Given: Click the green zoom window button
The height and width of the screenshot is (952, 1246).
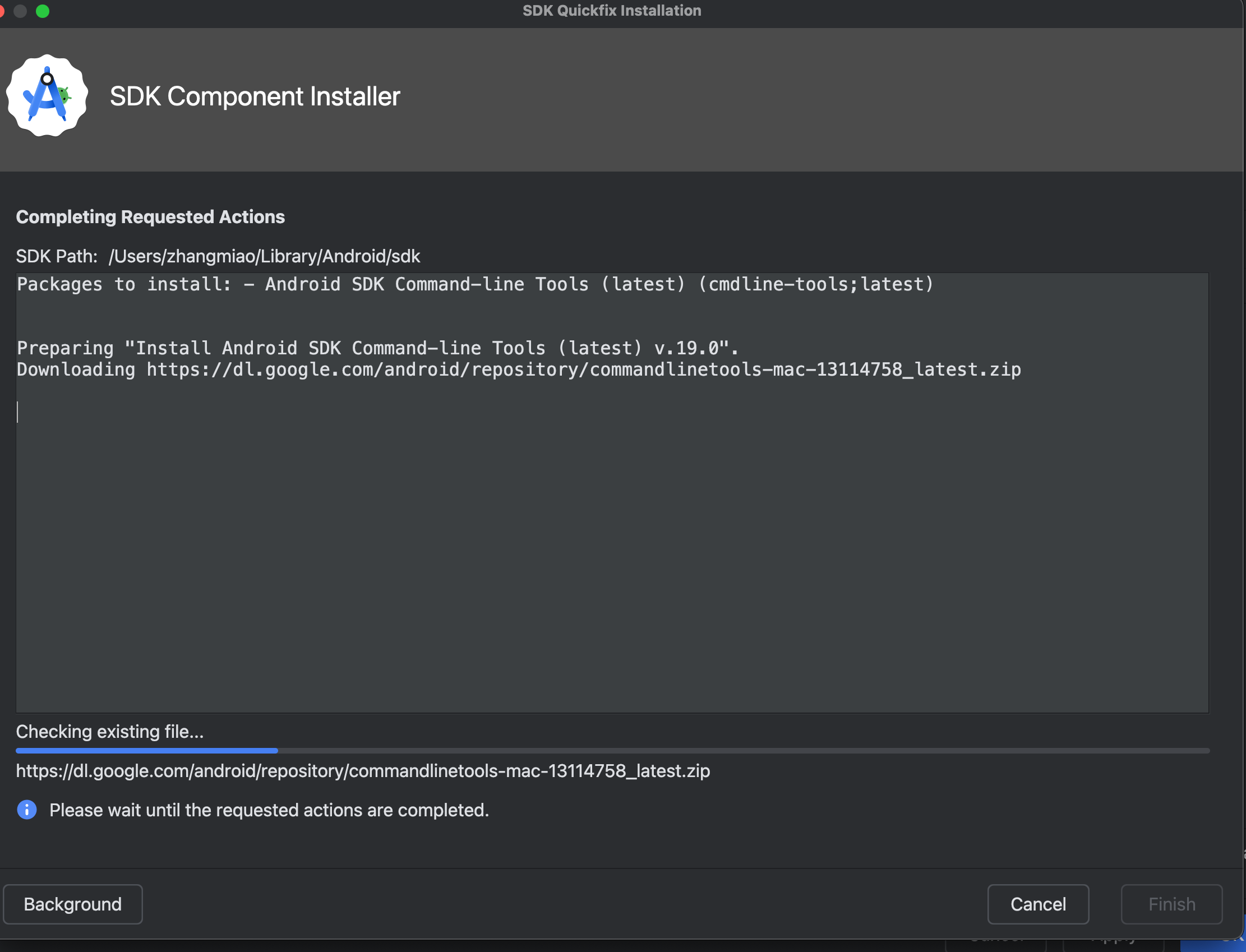Looking at the screenshot, I should coord(43,11).
